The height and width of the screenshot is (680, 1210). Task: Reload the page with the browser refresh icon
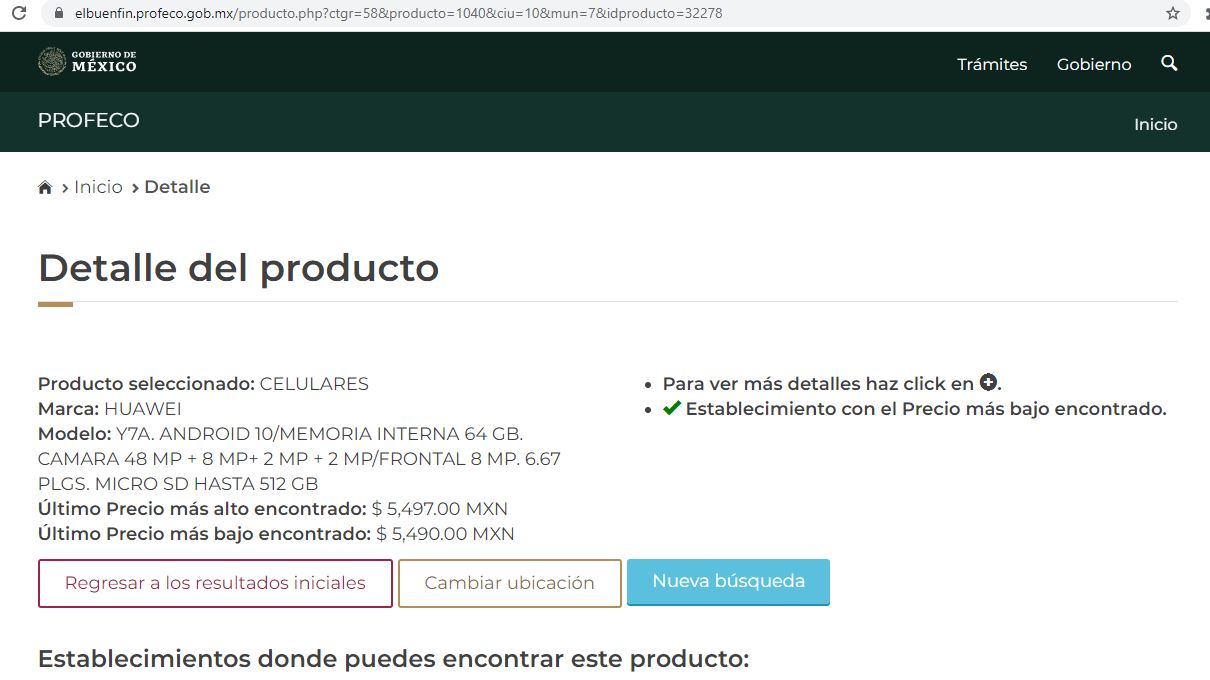pyautogui.click(x=18, y=14)
